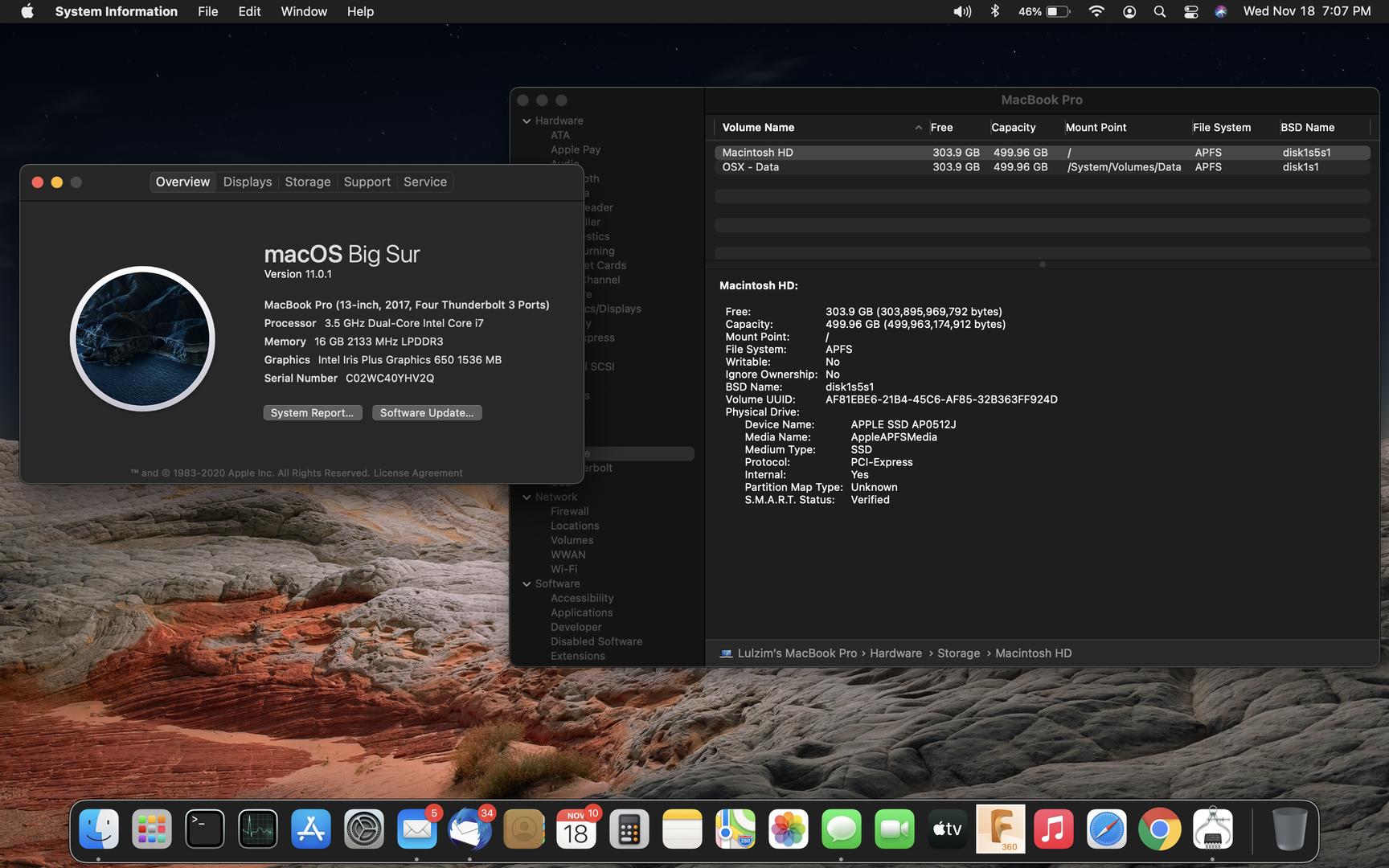
Task: Open the Edit menu
Action: point(249,11)
